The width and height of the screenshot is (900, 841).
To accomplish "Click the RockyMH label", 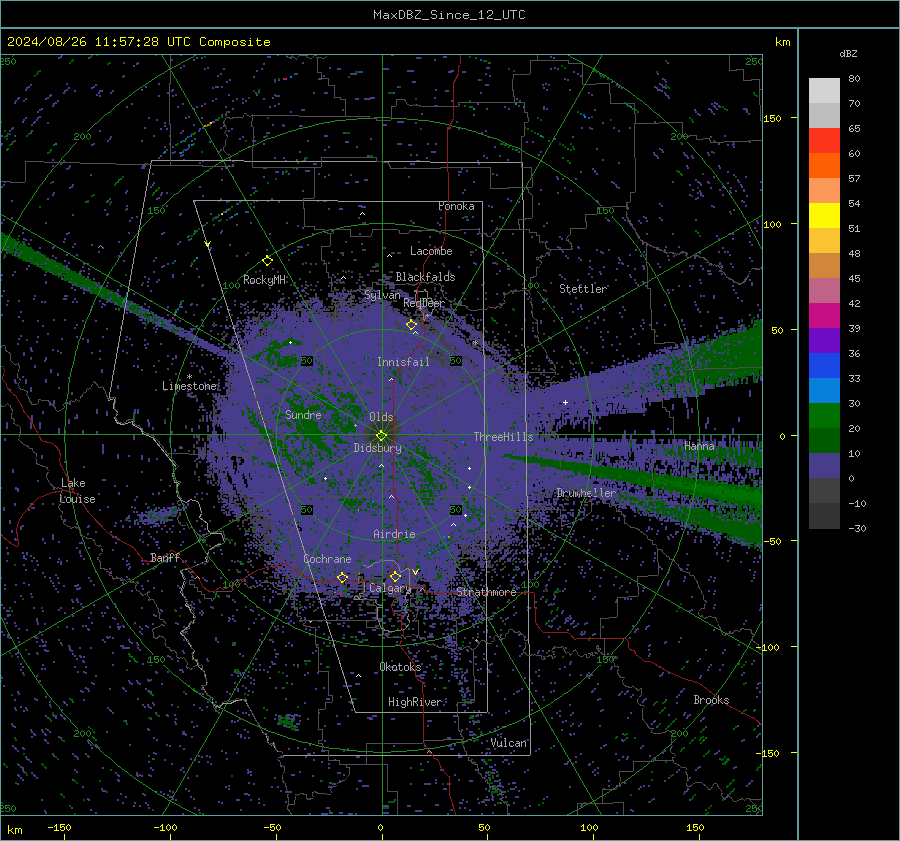I will [264, 280].
